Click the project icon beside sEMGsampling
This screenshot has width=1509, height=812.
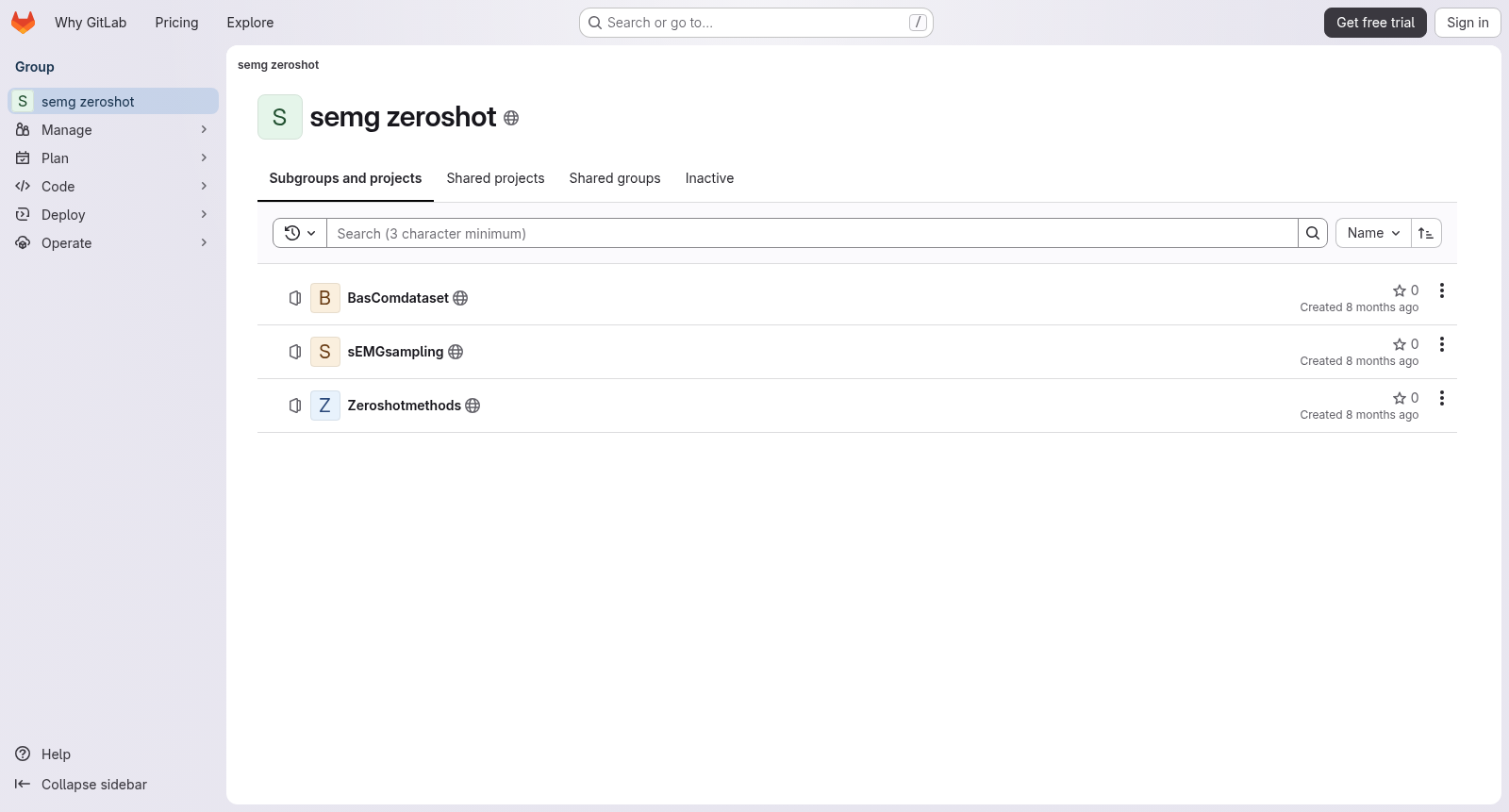pos(295,352)
